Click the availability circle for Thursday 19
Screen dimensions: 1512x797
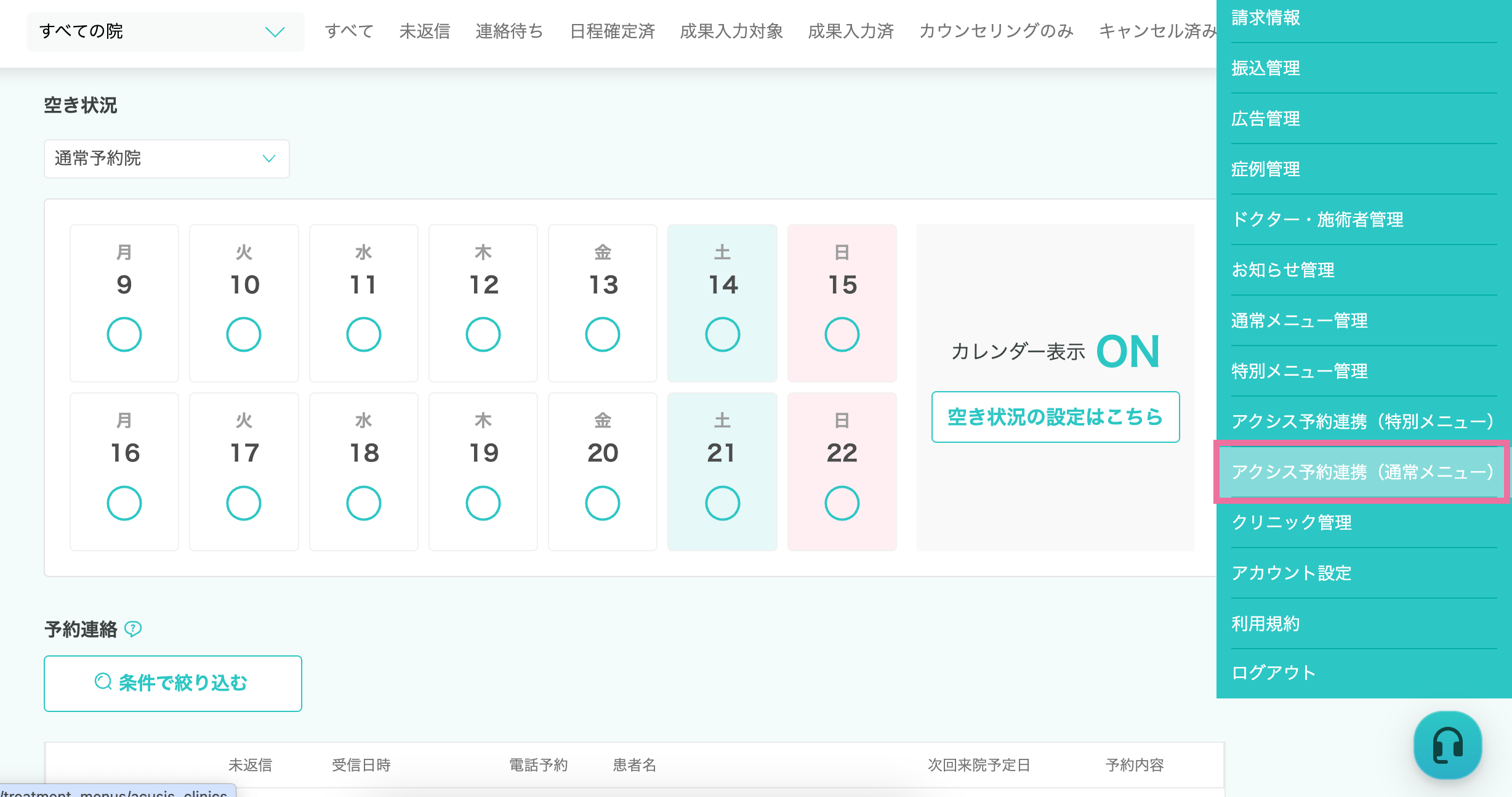pyautogui.click(x=483, y=503)
